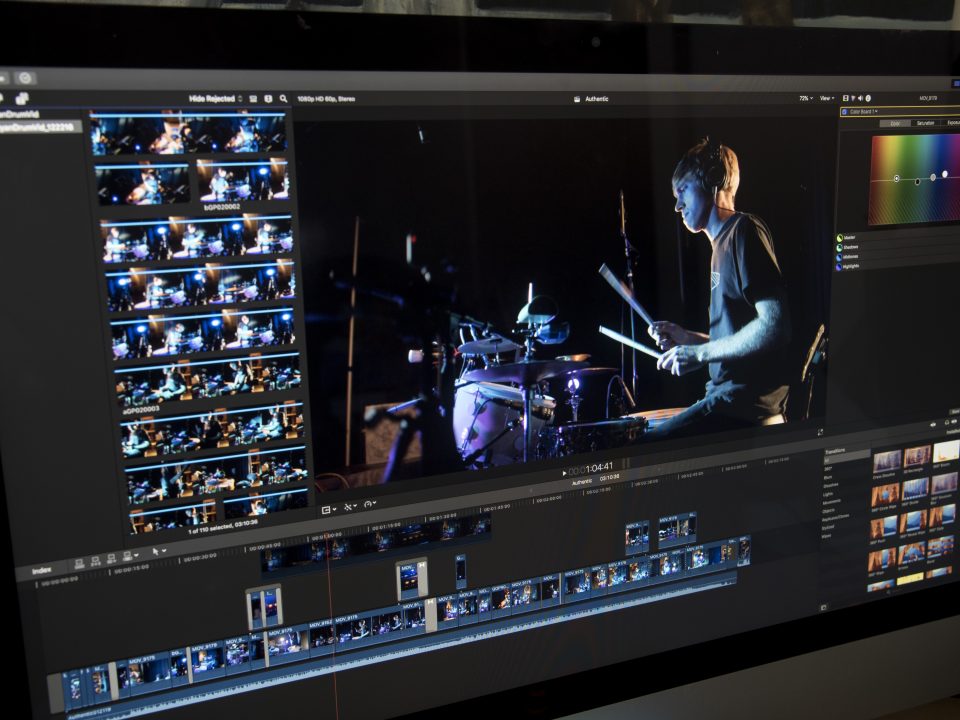This screenshot has height=720, width=960.
Task: Click the insert clip edit icon
Action: coord(95,560)
